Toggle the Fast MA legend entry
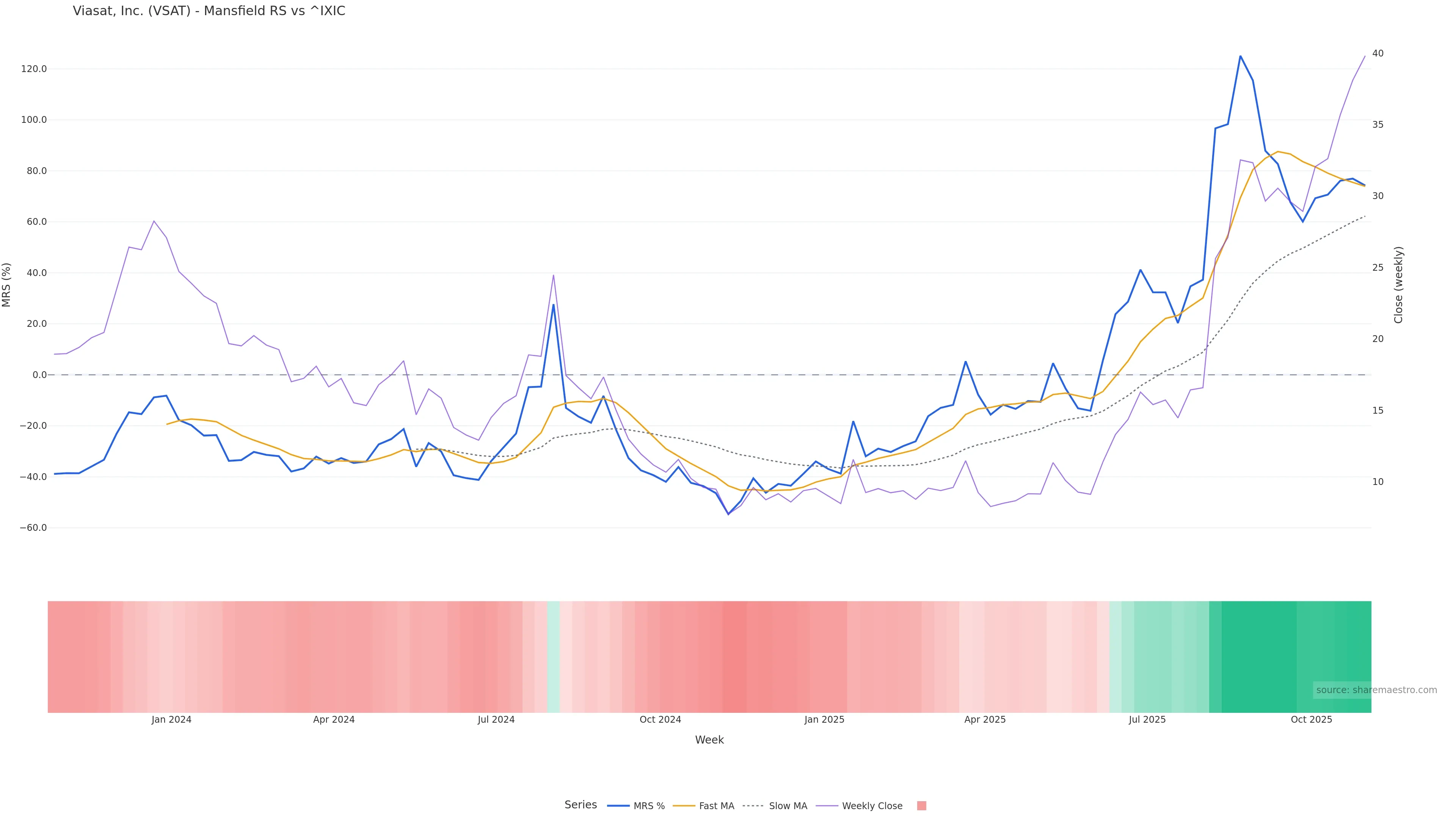This screenshot has height=819, width=1456. point(716,806)
